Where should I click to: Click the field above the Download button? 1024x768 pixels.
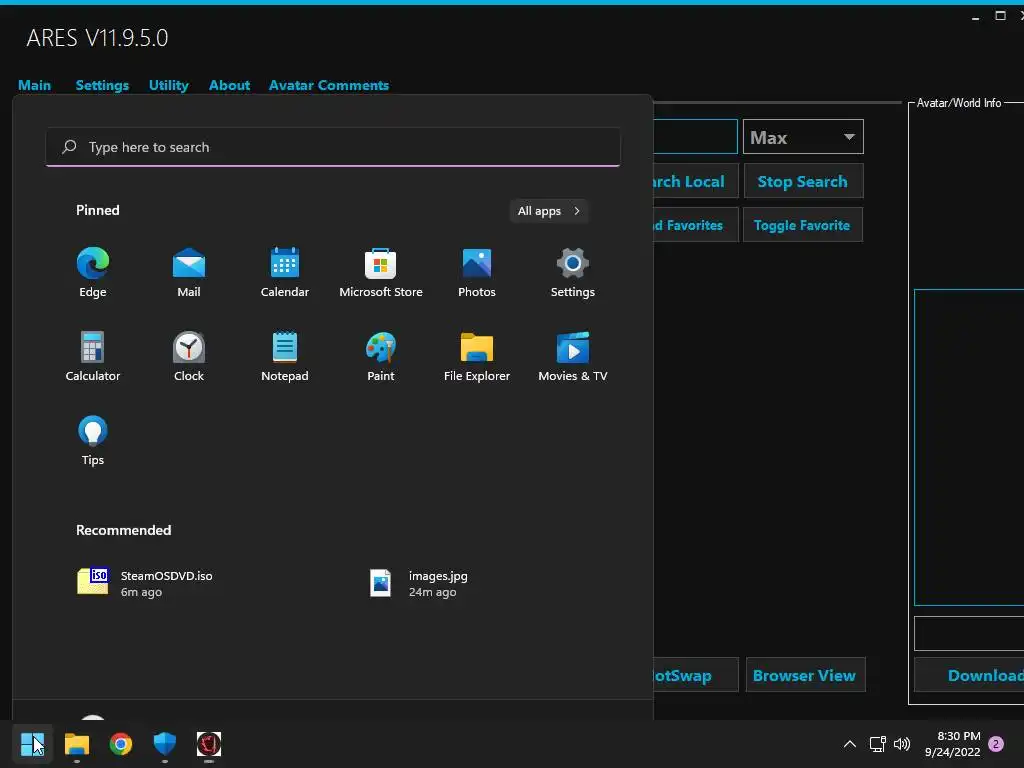coord(969,633)
